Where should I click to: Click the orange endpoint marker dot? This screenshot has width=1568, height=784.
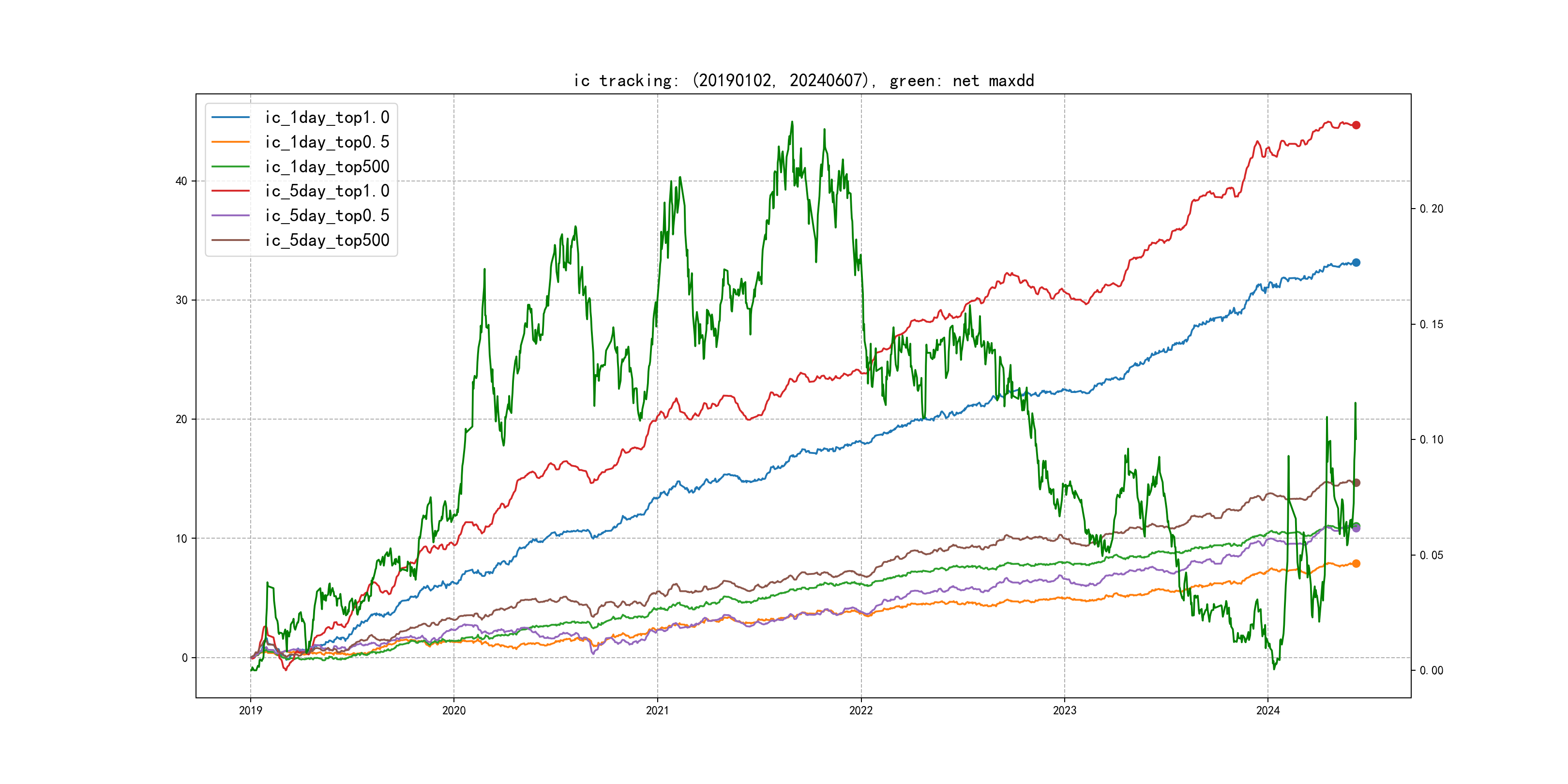1356,564
